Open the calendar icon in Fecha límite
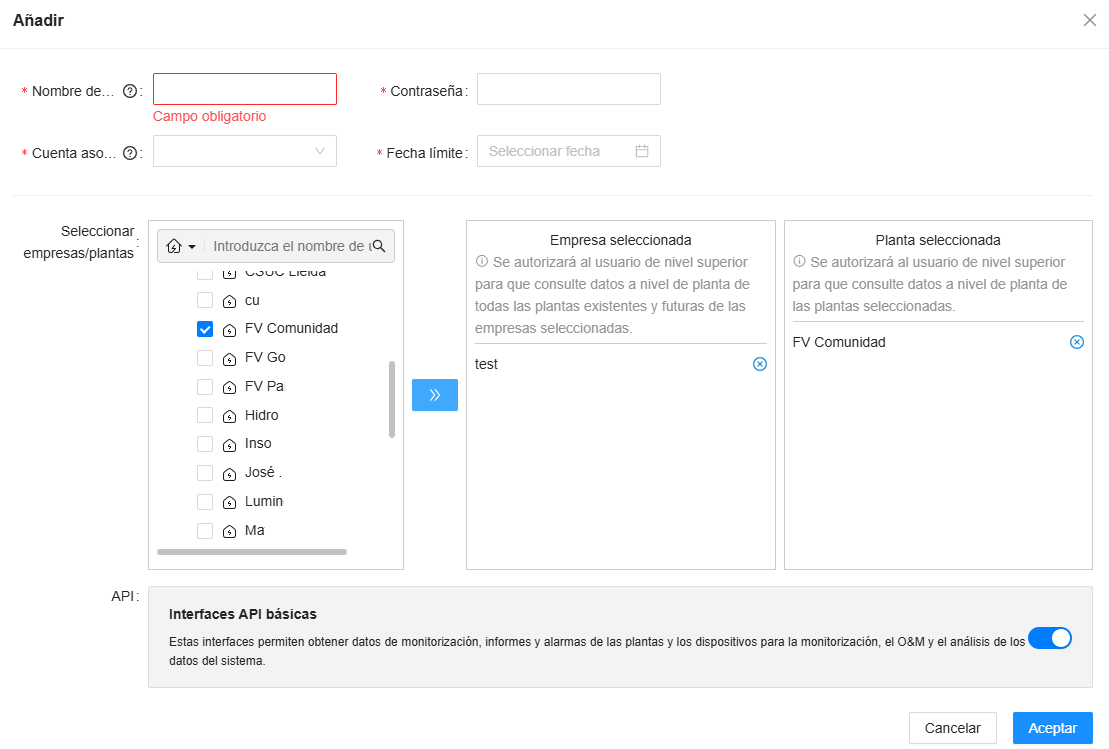Image resolution: width=1109 pixels, height=749 pixels. click(x=641, y=151)
